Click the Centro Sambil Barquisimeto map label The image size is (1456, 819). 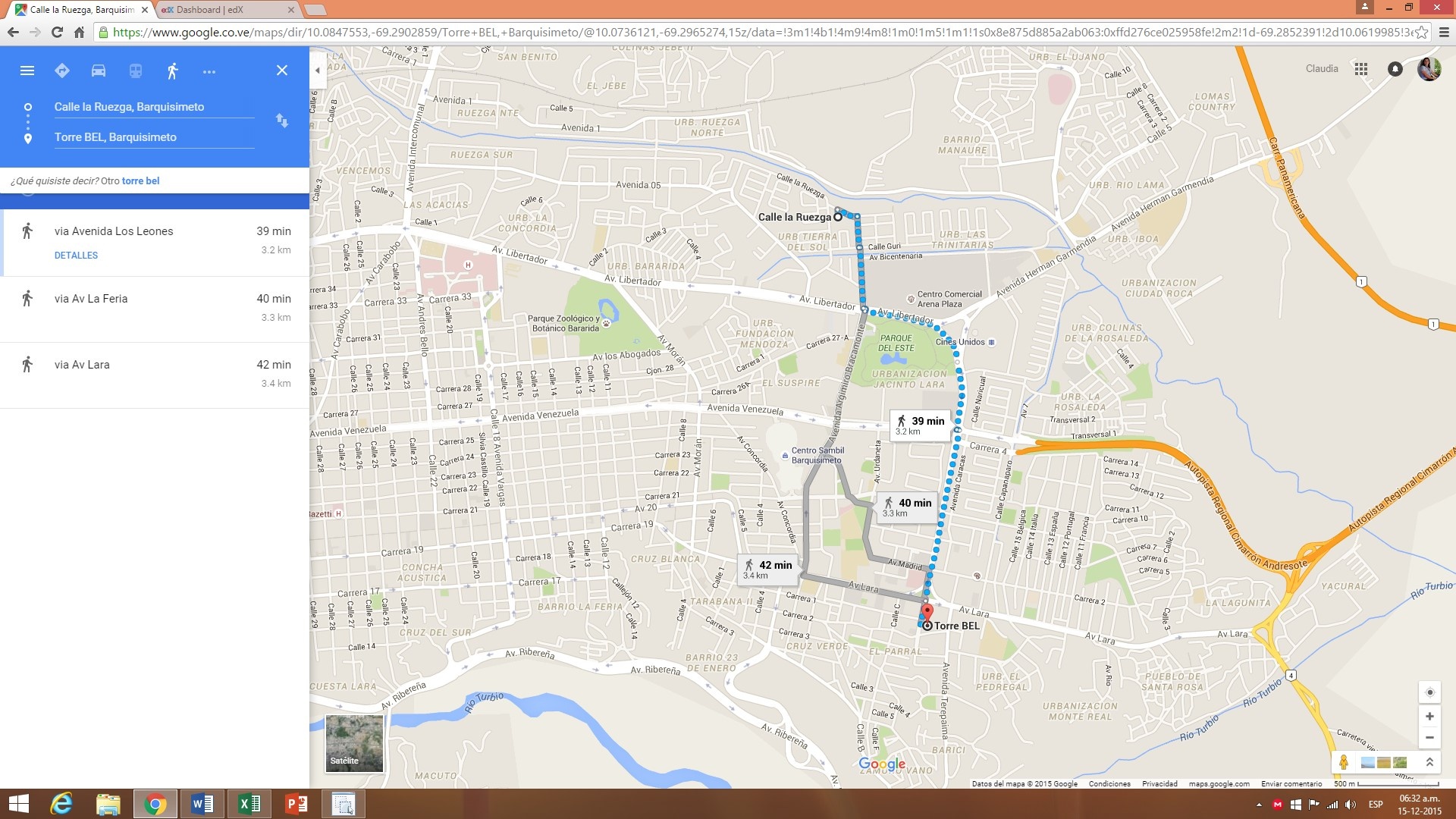point(816,455)
